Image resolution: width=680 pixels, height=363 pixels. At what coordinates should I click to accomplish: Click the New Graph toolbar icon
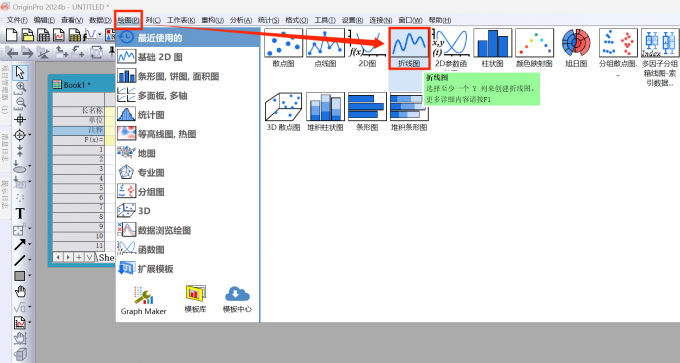pos(59,35)
